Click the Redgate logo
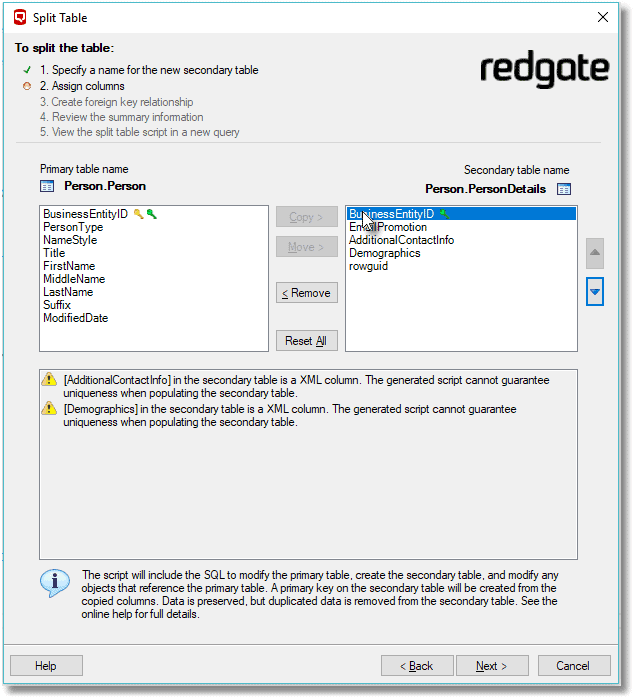Viewport: 635px width, 700px height. pos(544,70)
